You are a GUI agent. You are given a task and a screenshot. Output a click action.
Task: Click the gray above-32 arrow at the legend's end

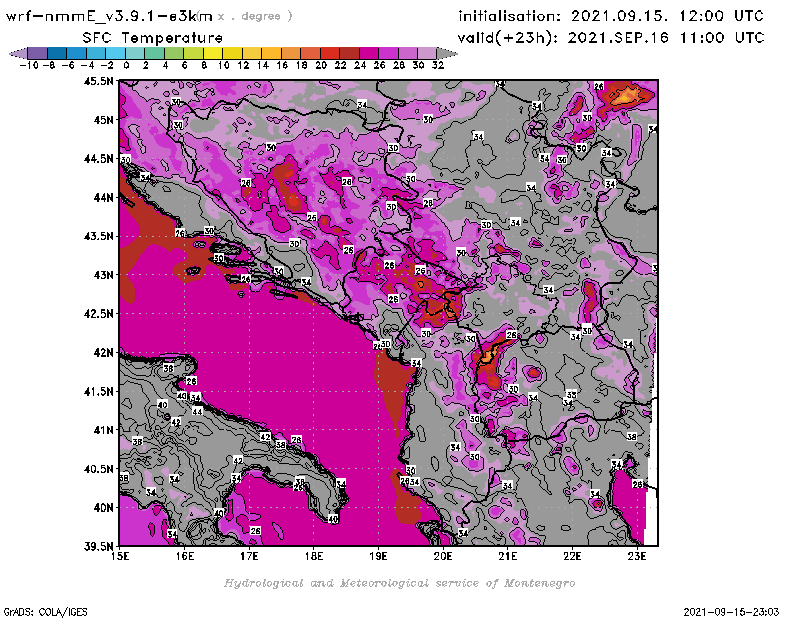[447, 53]
